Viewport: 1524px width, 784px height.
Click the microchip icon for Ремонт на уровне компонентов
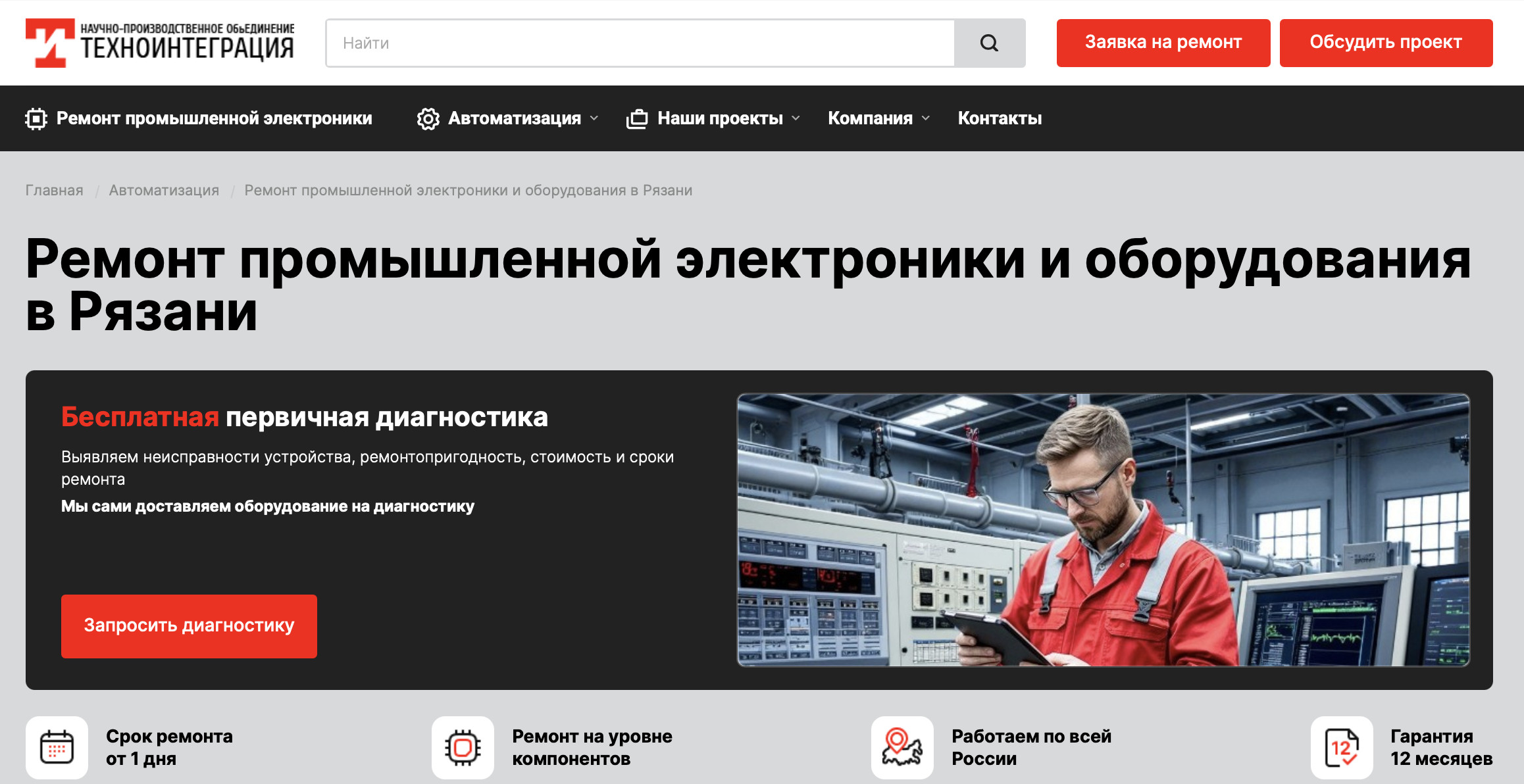(x=463, y=748)
